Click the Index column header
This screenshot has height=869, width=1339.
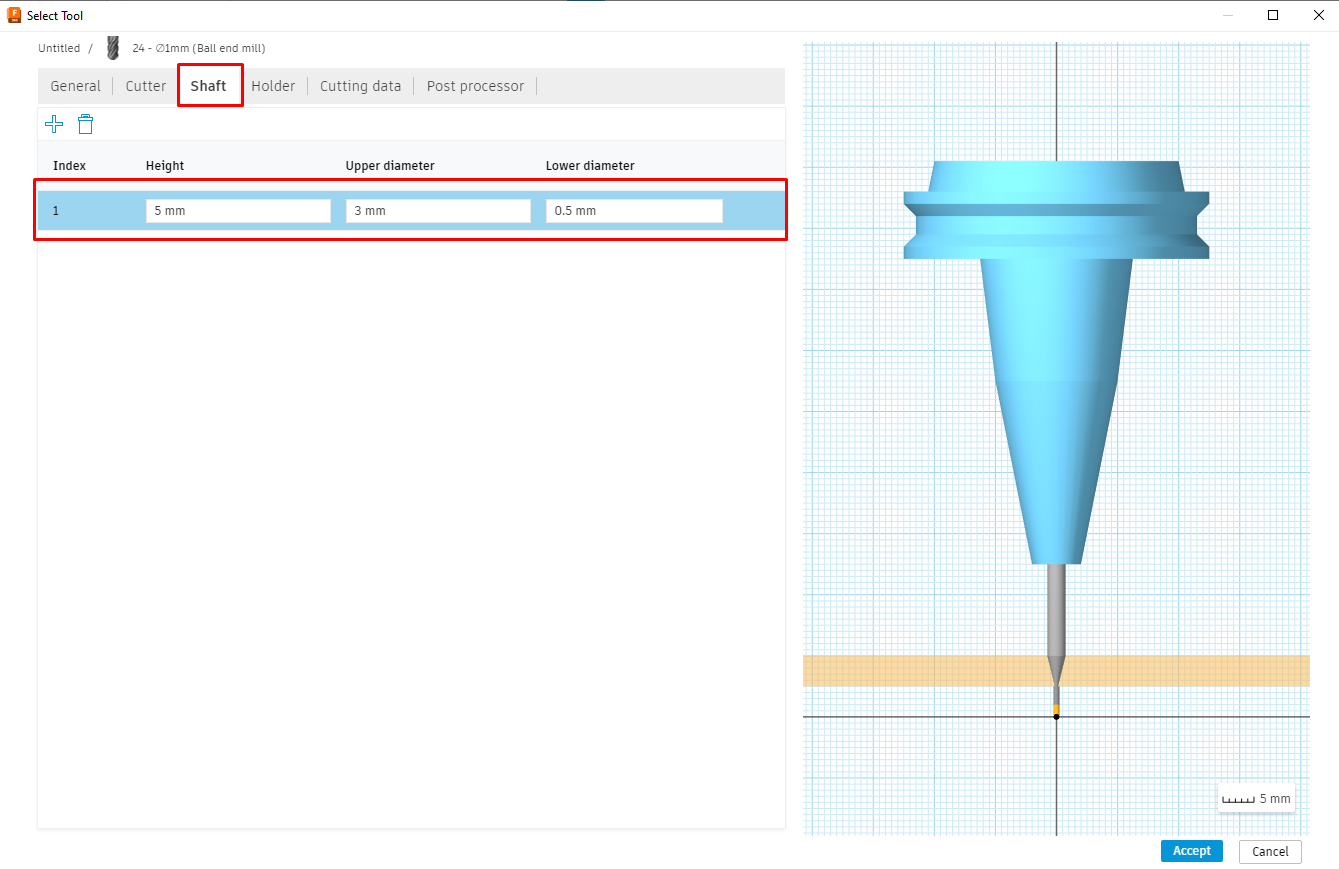point(69,165)
